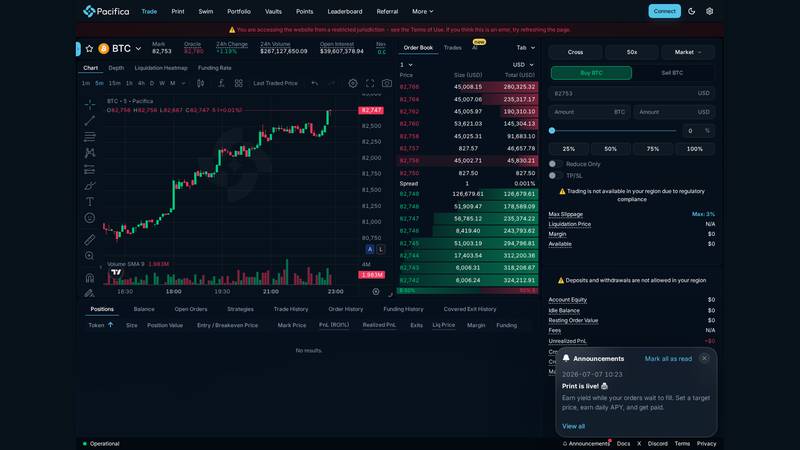The image size is (800, 450).
Task: Toggle stay in drawing mode pencil-lock
Action: click(x=90, y=293)
